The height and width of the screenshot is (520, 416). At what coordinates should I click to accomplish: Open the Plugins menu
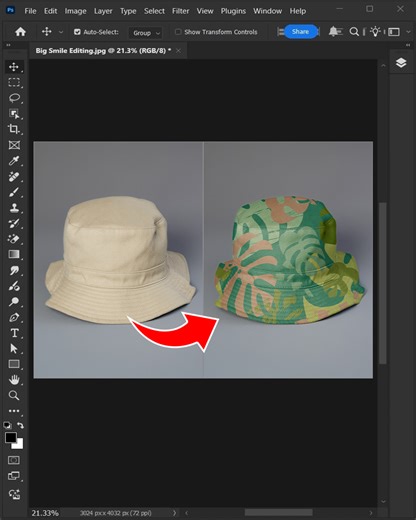point(233,11)
